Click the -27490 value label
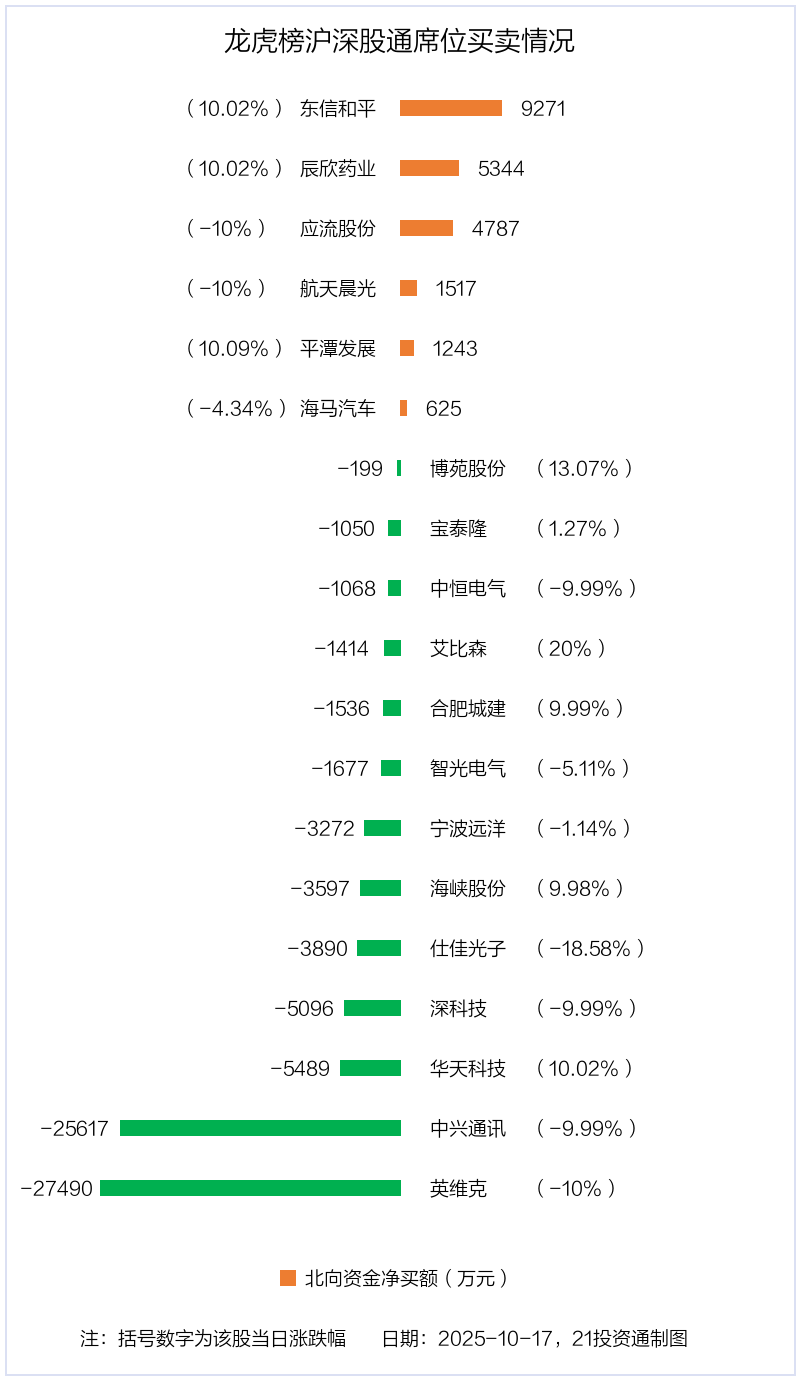Viewport: 800px width, 1380px height. [57, 1188]
